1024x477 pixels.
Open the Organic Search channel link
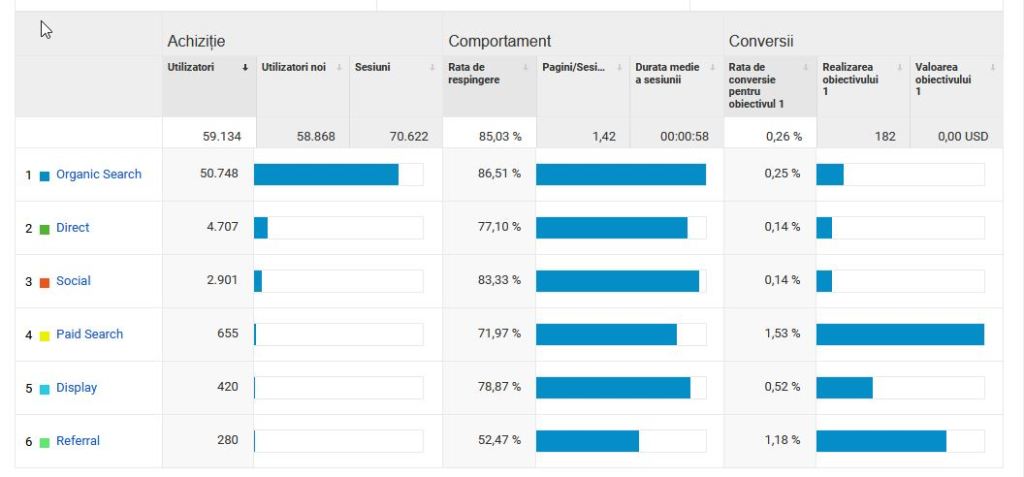[x=98, y=175]
